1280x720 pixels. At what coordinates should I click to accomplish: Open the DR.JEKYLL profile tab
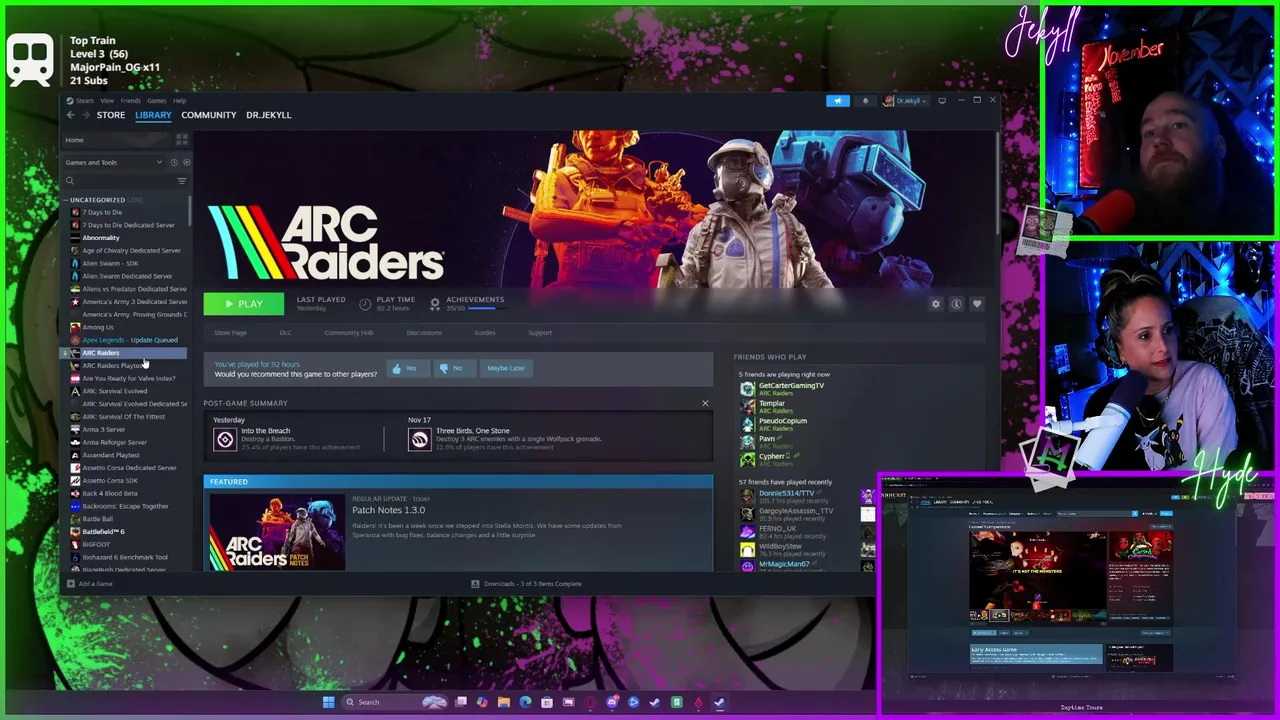pyautogui.click(x=269, y=115)
